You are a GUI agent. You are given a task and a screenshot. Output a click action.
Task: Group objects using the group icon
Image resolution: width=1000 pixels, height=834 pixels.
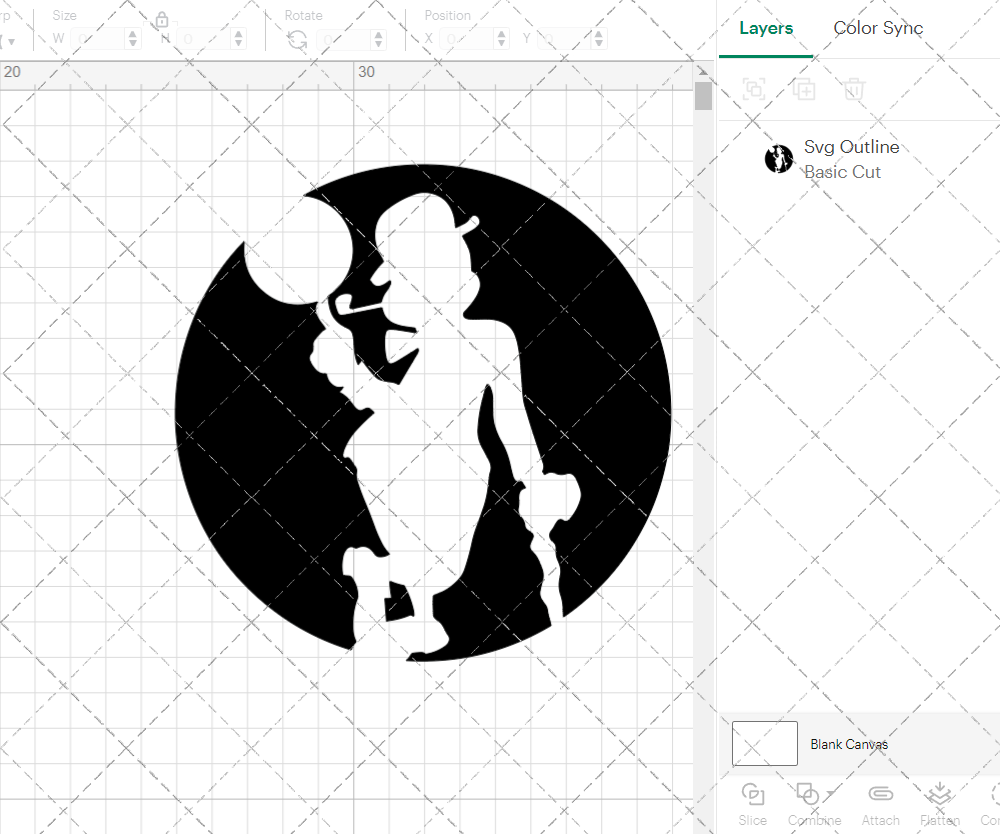(x=754, y=89)
